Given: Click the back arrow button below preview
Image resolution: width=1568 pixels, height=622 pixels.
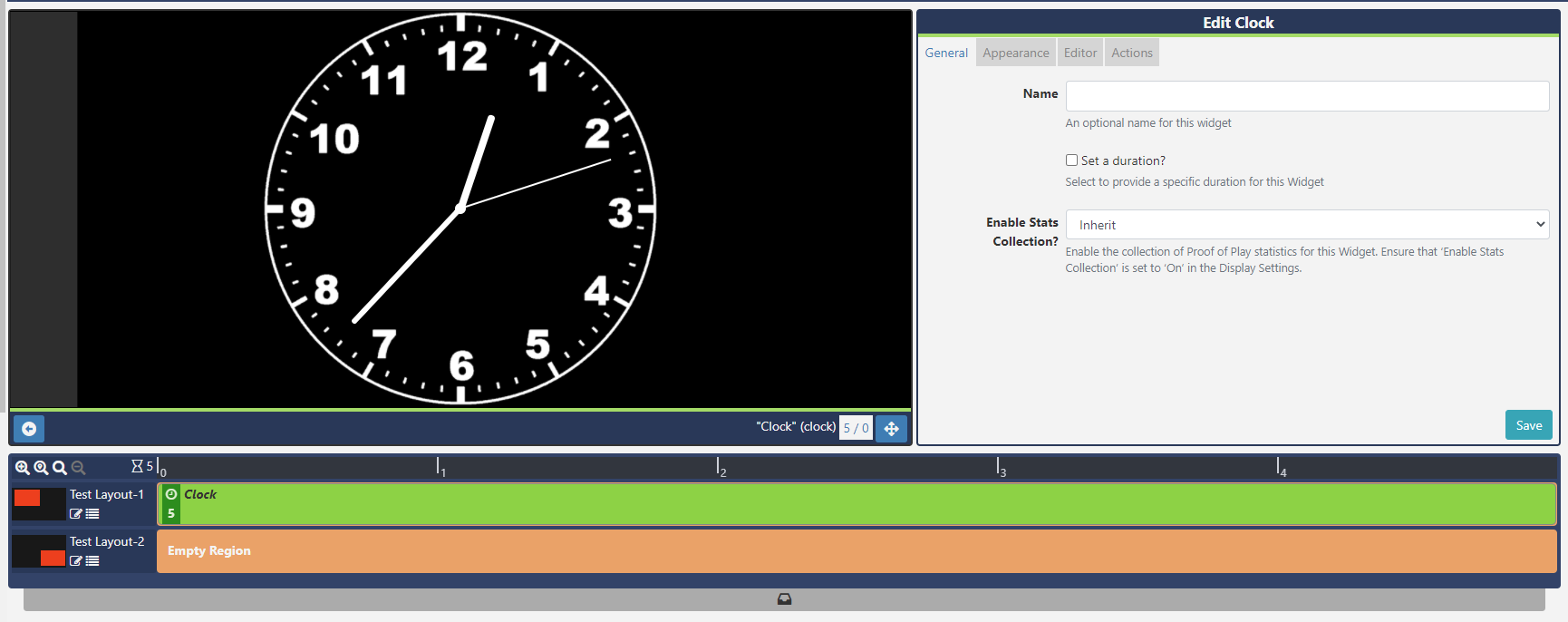Looking at the screenshot, I should [x=29, y=428].
